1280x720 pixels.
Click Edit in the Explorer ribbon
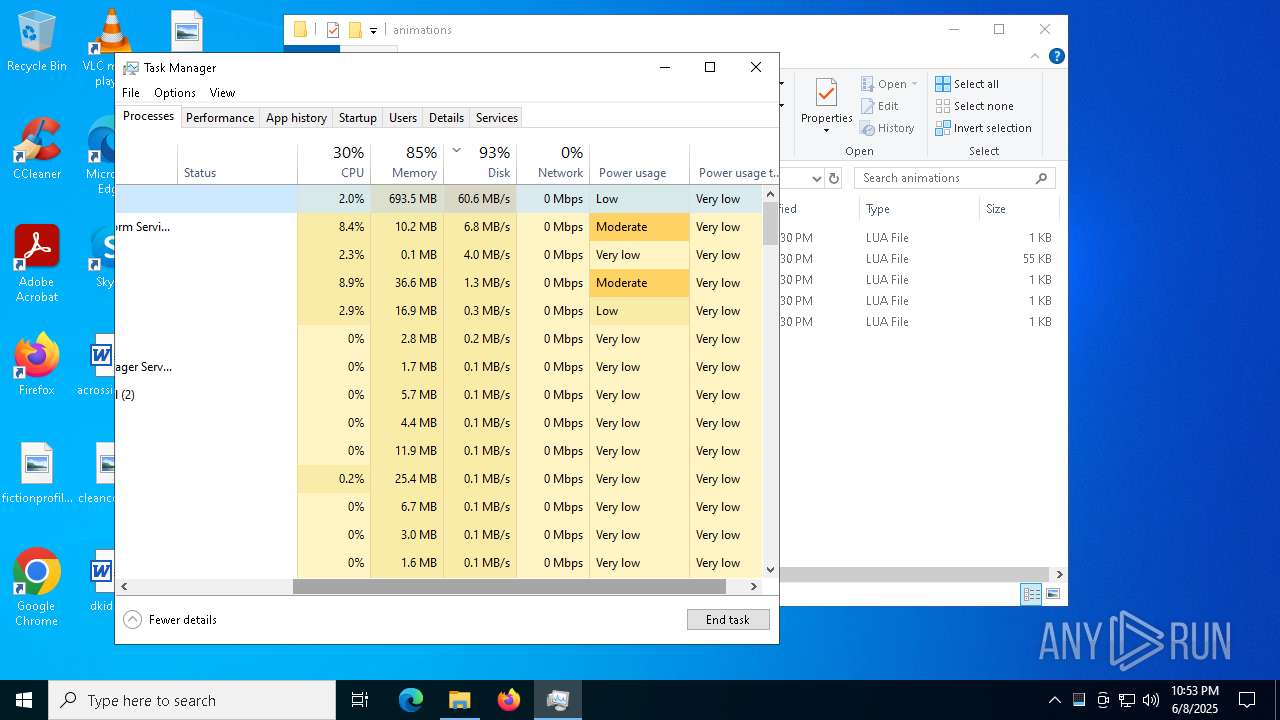(x=880, y=106)
